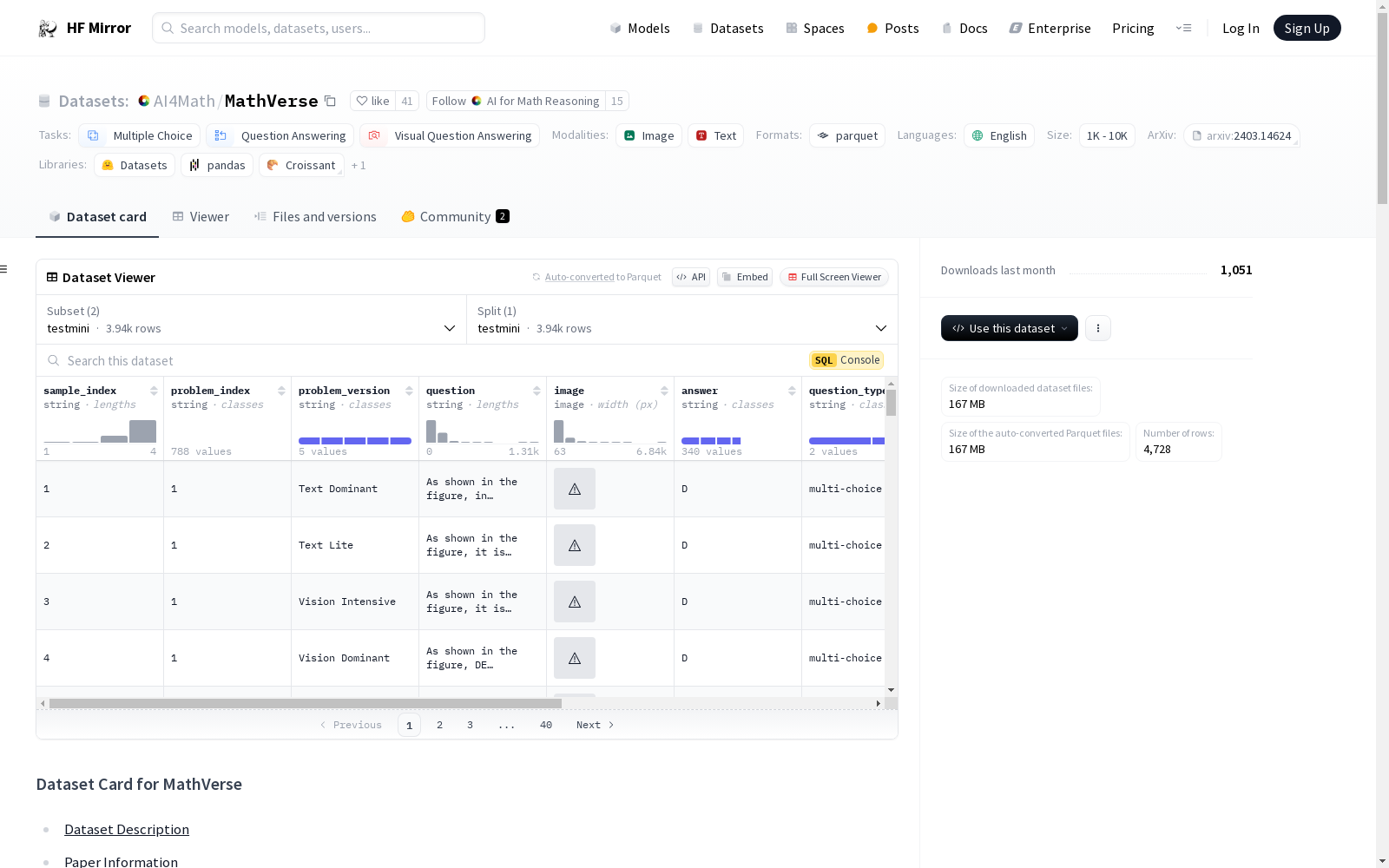Open broken image thumbnail in row 2
Image resolution: width=1389 pixels, height=868 pixels.
575,545
